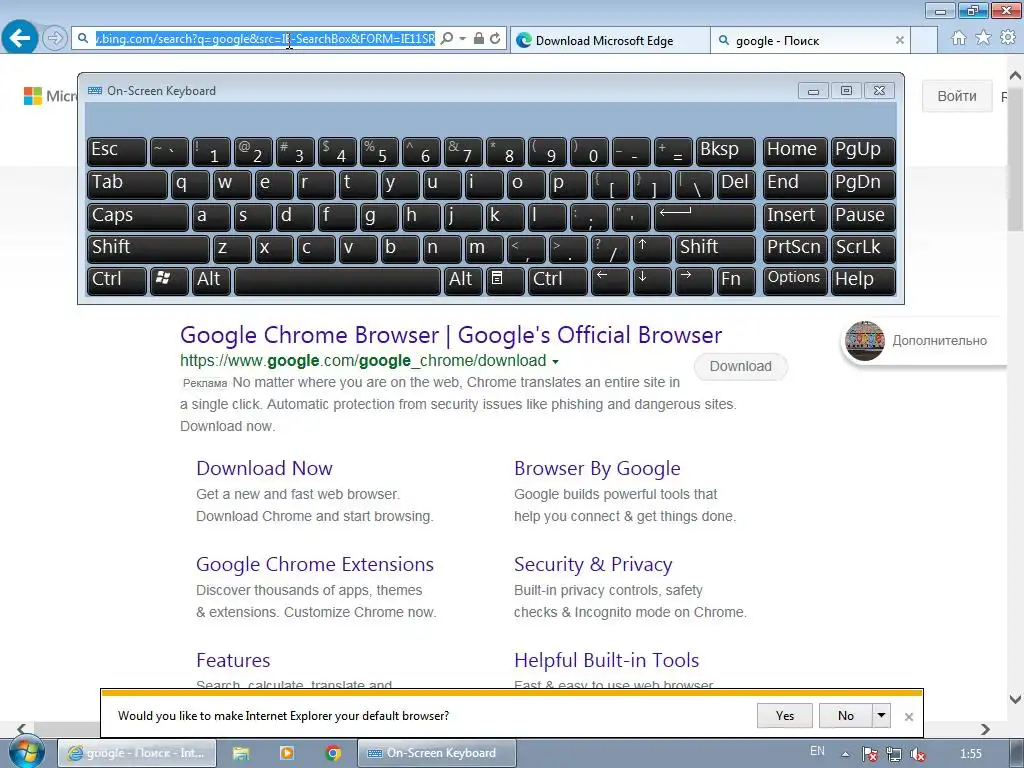
Task: Open the Helpful Built-in Tools link
Action: tap(606, 660)
